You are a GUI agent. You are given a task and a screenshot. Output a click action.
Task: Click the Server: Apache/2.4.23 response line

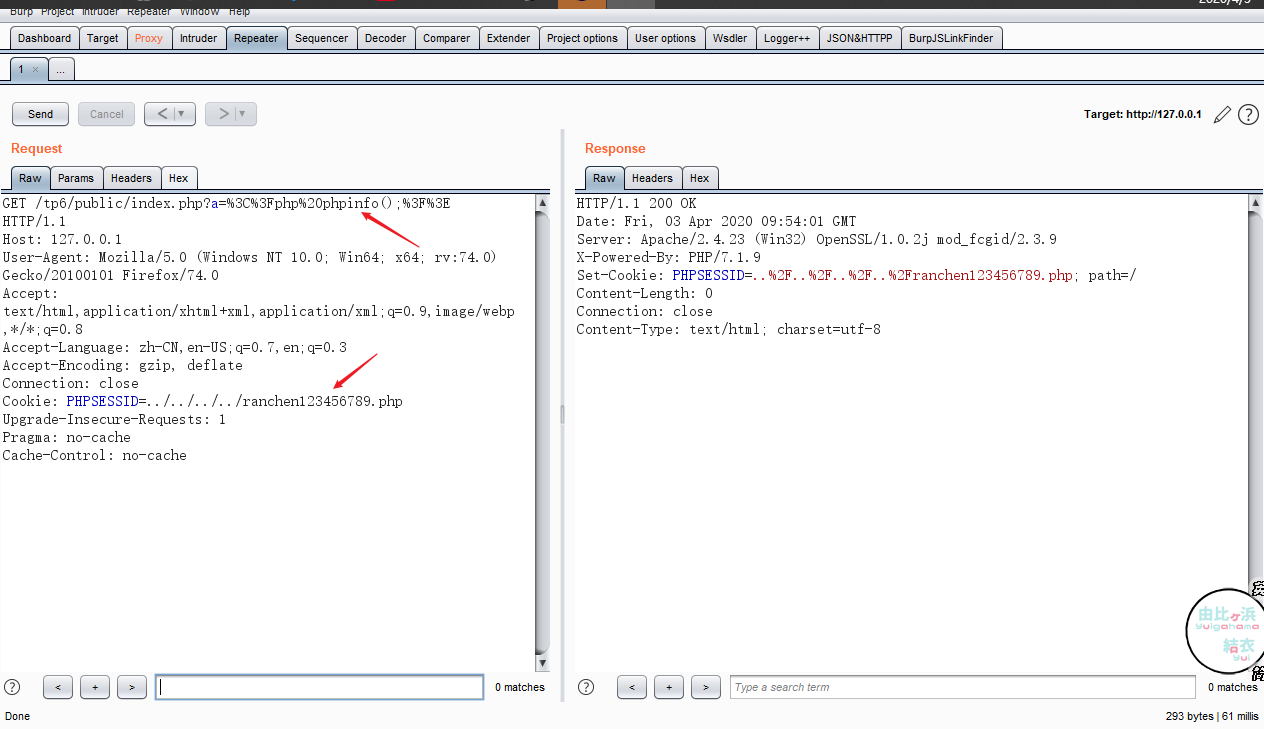816,239
